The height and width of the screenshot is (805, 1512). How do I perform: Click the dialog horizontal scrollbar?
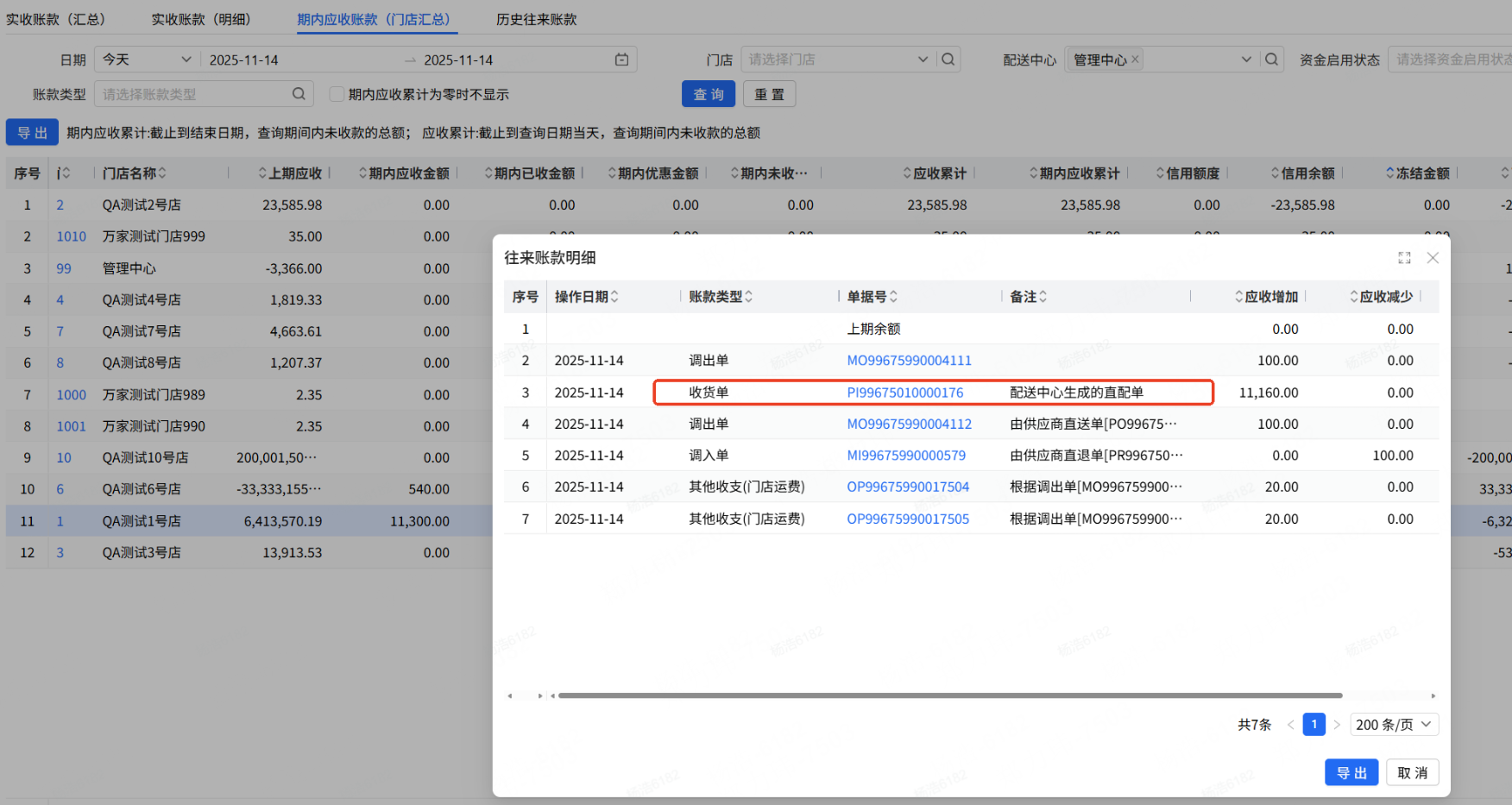pyautogui.click(x=949, y=695)
